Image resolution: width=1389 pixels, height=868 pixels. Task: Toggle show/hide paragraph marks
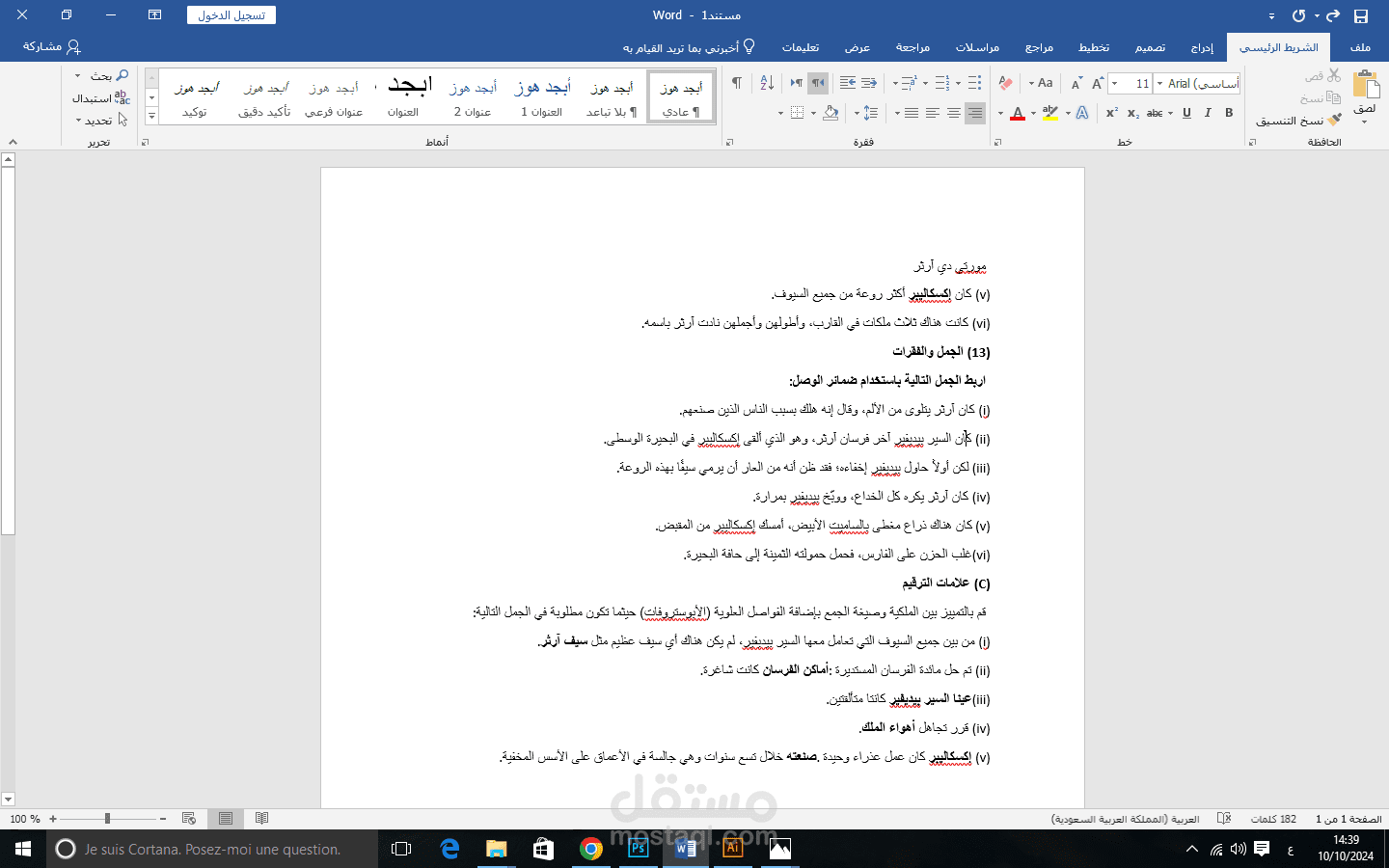pos(737,83)
